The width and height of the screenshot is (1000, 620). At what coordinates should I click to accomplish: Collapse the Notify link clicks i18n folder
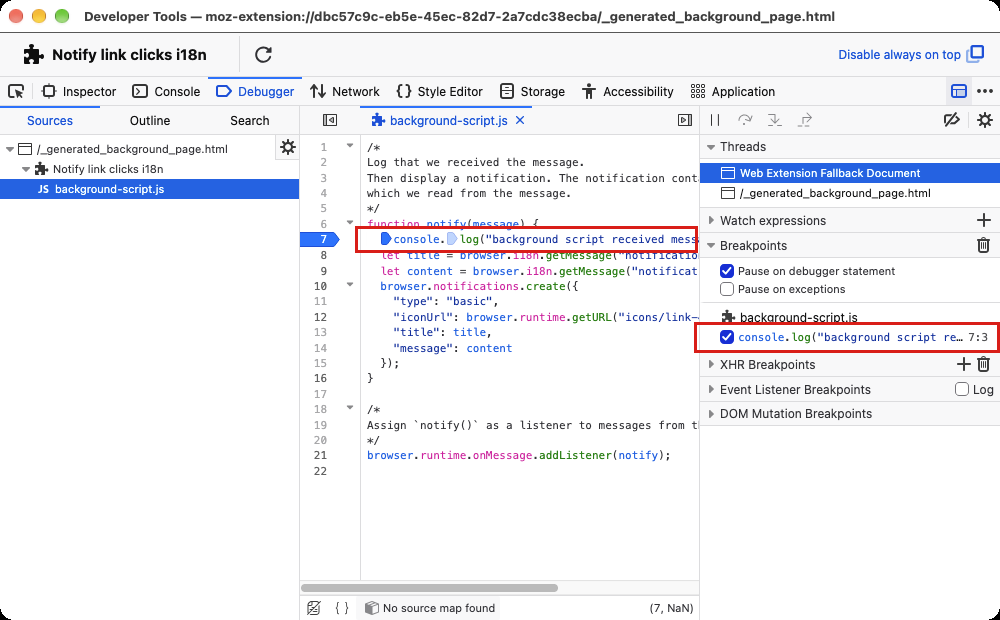pyautogui.click(x=26, y=169)
